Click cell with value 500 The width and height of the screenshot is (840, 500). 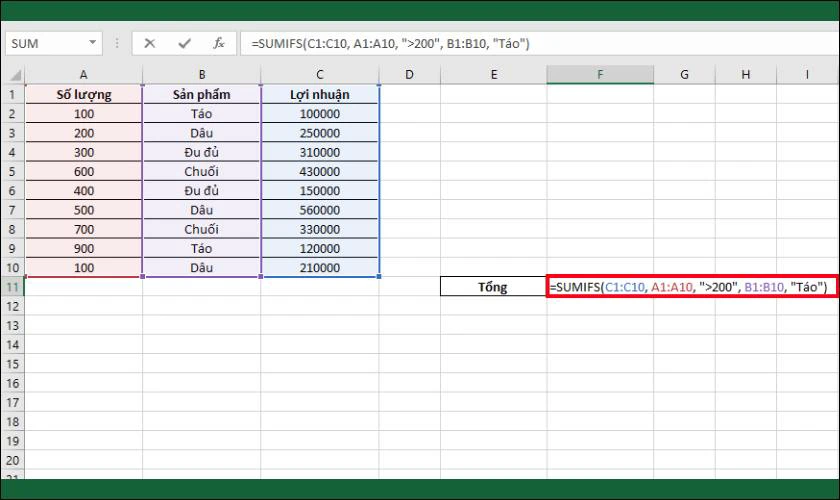tap(84, 210)
